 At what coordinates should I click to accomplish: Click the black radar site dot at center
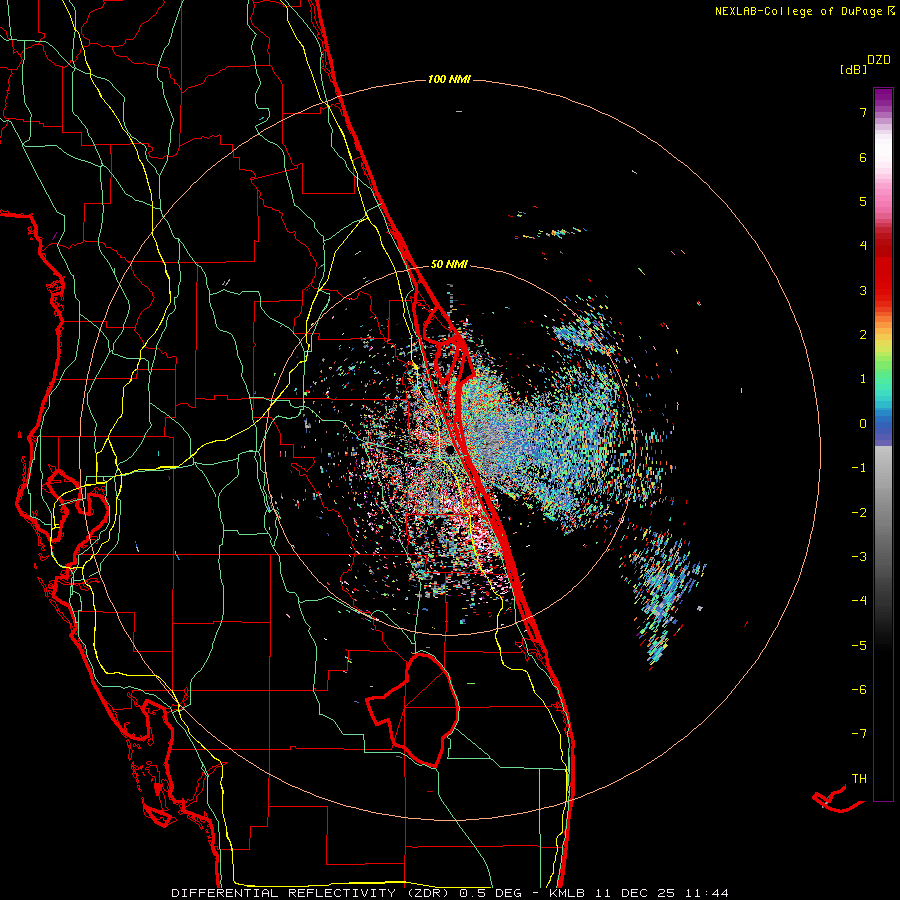point(449,451)
